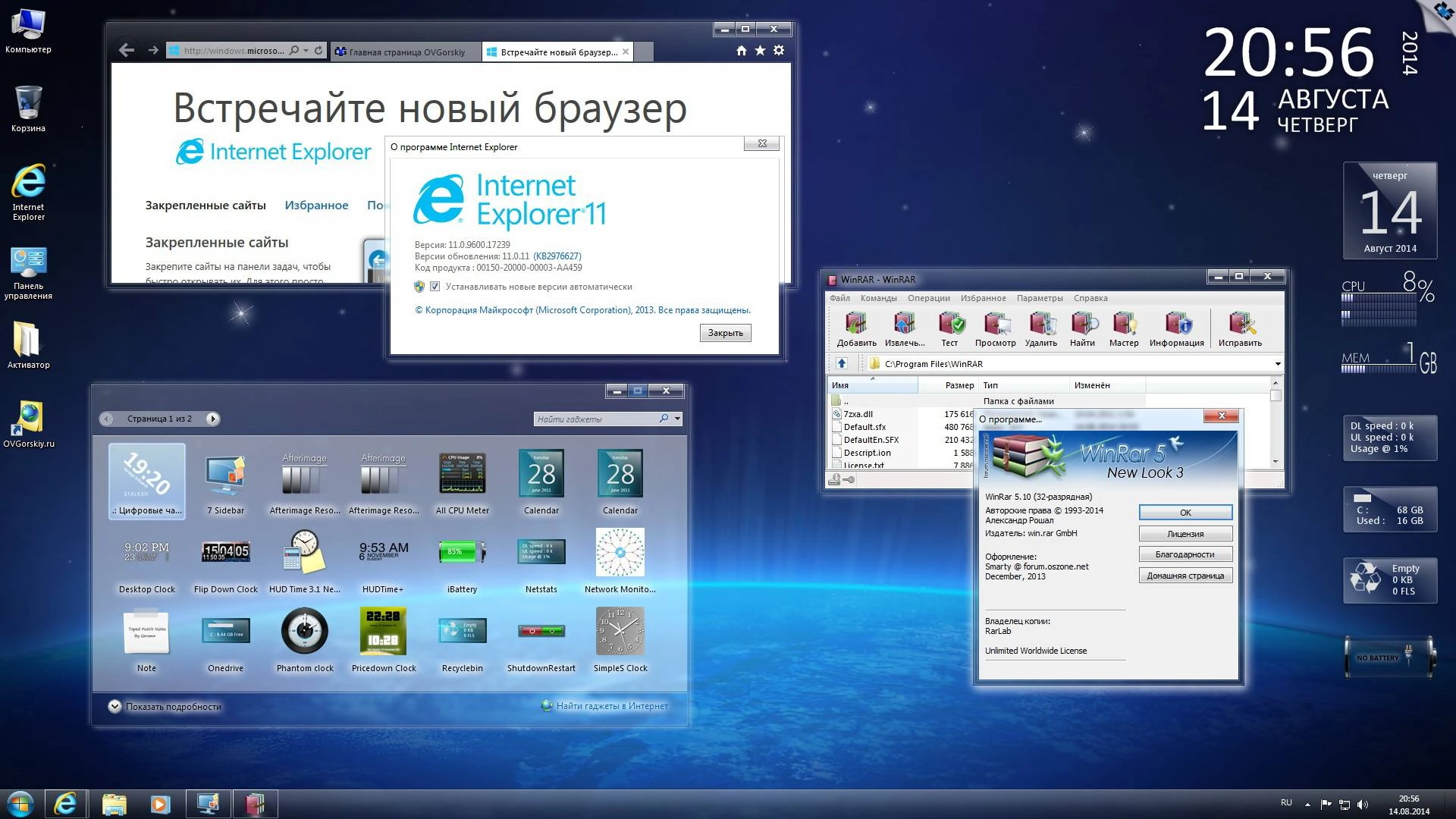Click the RU language indicator
Screen dimensions: 1456x819
(1286, 802)
